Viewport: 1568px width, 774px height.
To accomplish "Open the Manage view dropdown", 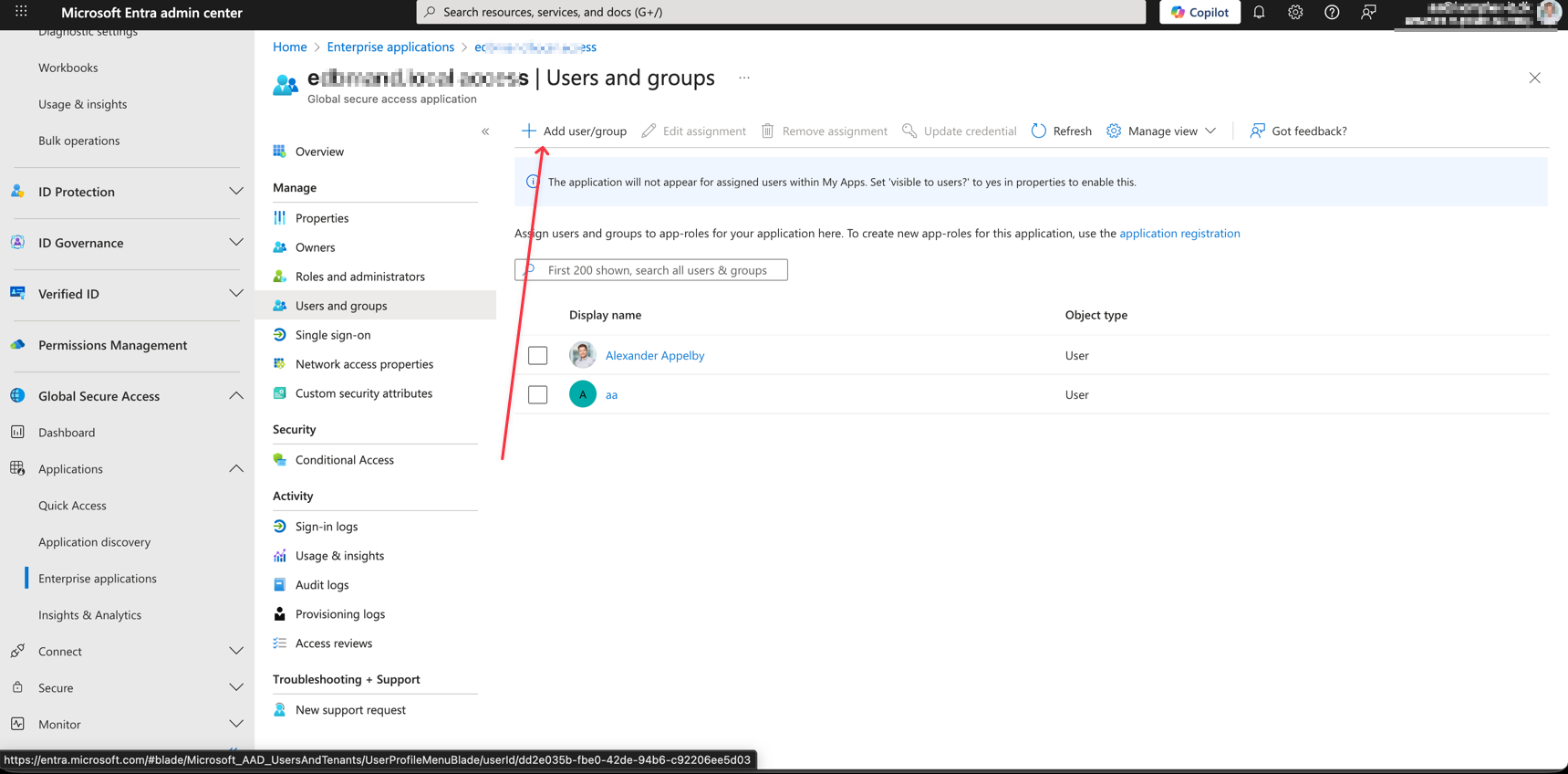I will [1162, 131].
